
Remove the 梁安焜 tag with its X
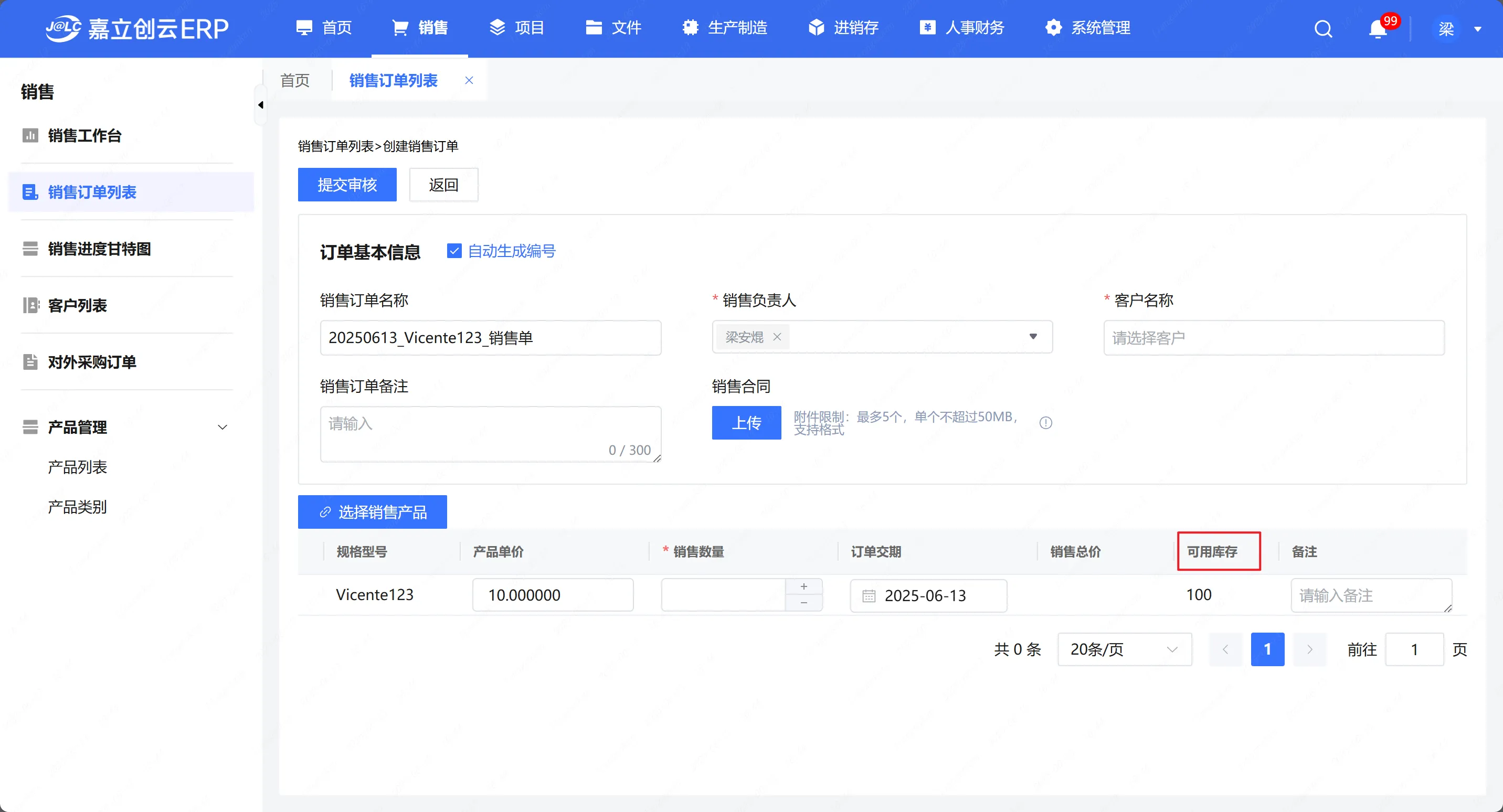(x=777, y=337)
